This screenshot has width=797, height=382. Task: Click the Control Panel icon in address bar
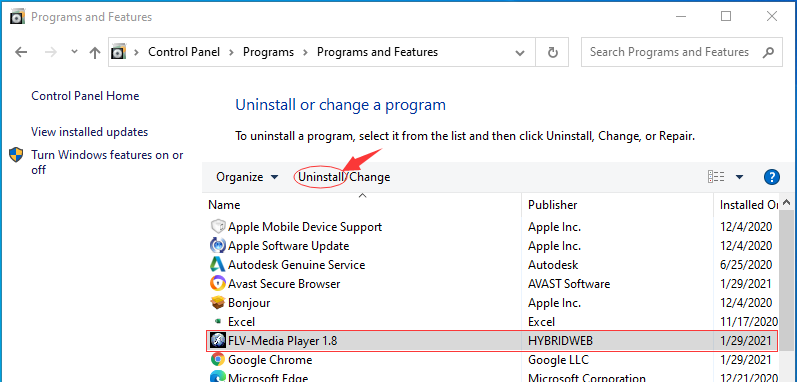point(118,52)
